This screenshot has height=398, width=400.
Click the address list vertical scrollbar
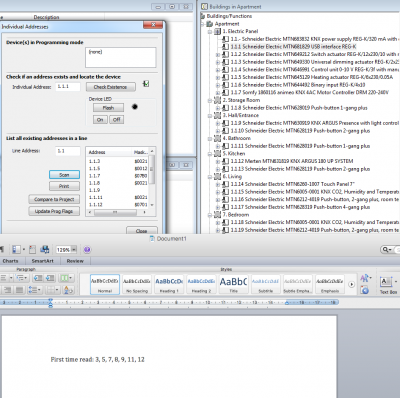click(152, 178)
